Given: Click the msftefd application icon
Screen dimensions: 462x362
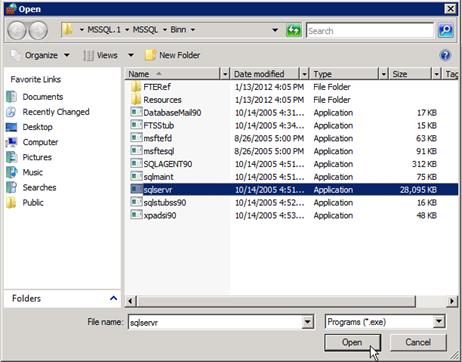Looking at the screenshot, I should [136, 138].
